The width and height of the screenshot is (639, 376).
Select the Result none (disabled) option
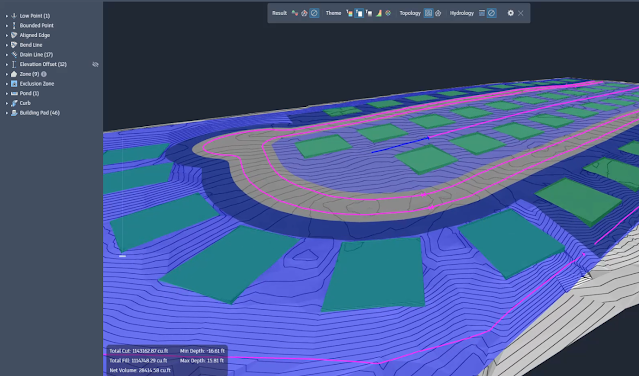click(314, 13)
